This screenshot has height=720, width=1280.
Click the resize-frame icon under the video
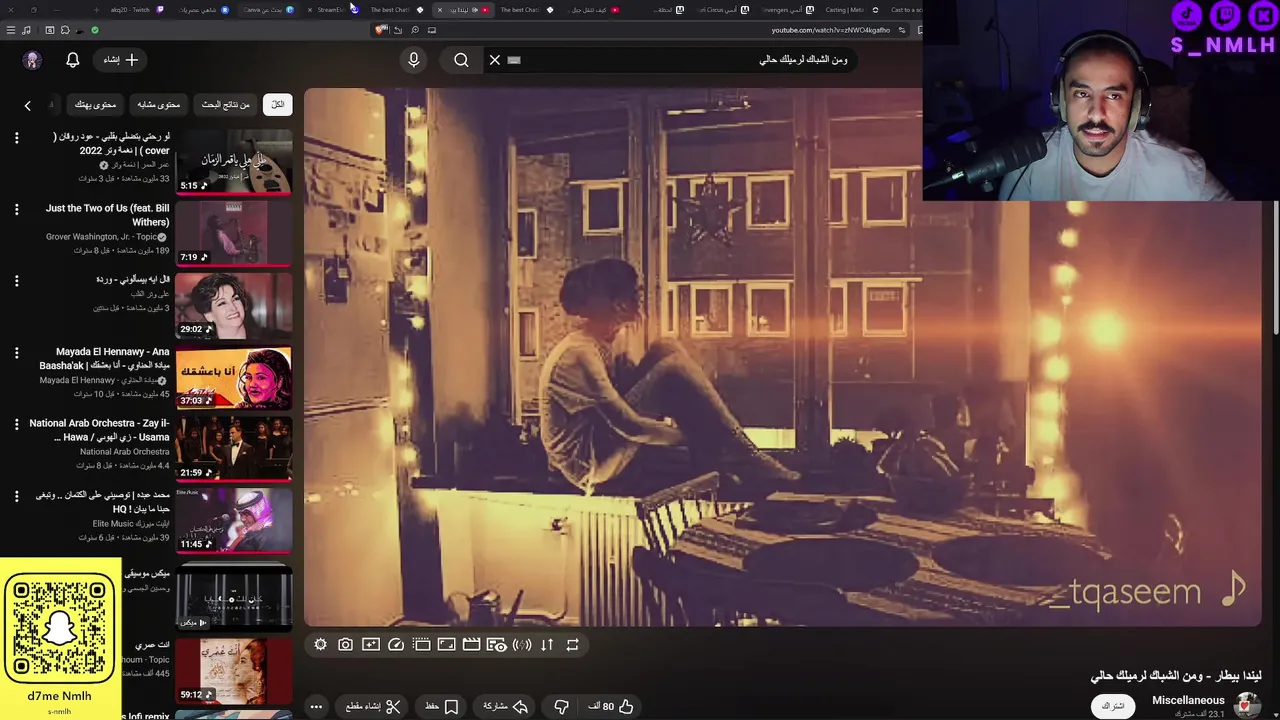click(446, 645)
